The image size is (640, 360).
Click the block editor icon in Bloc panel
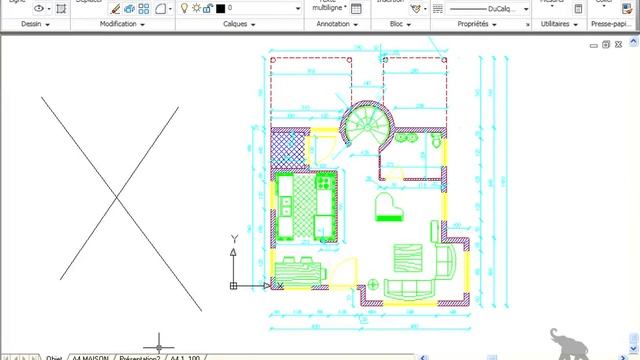[x=416, y=9]
